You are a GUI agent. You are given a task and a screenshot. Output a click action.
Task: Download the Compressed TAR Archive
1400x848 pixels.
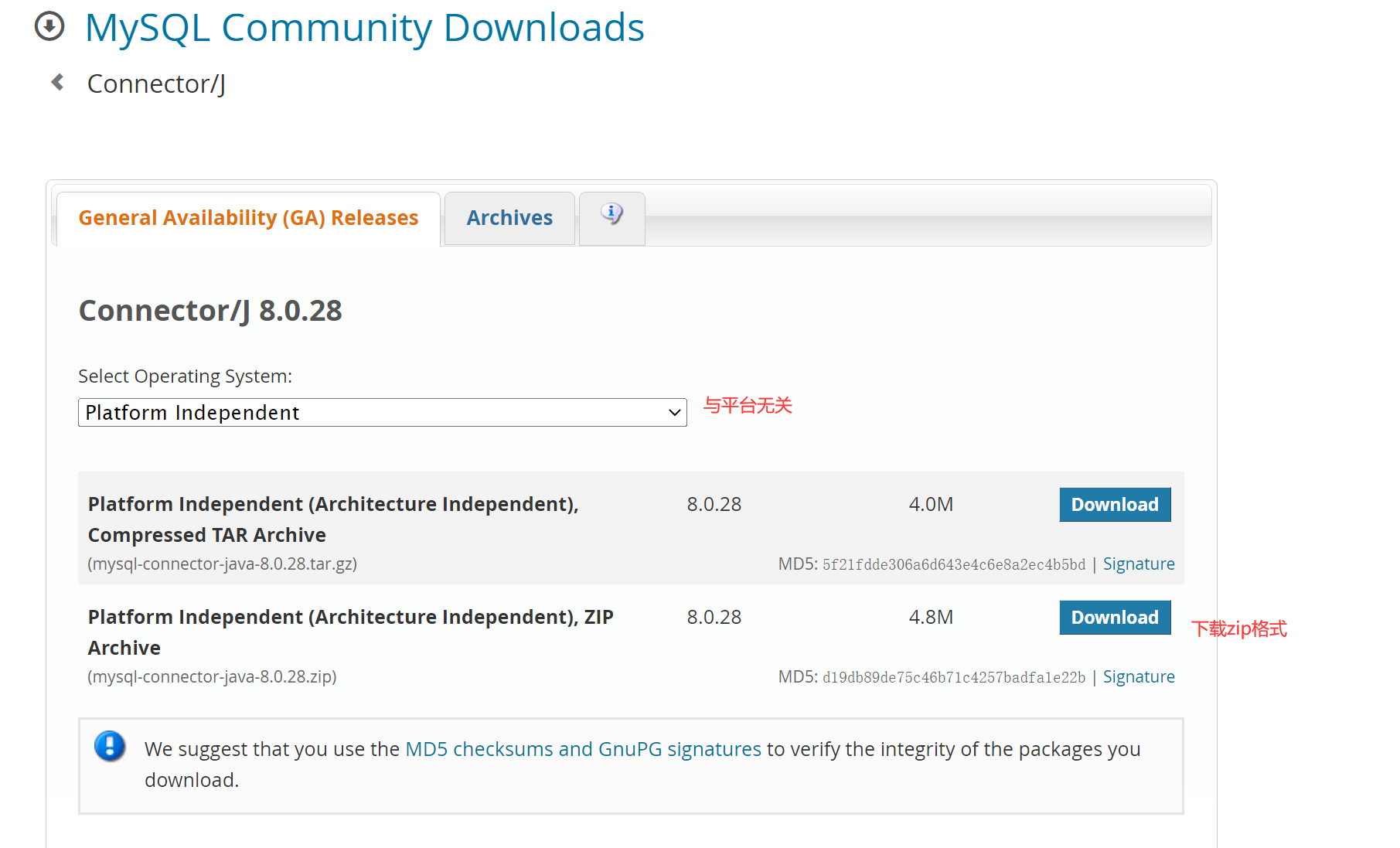(1115, 505)
